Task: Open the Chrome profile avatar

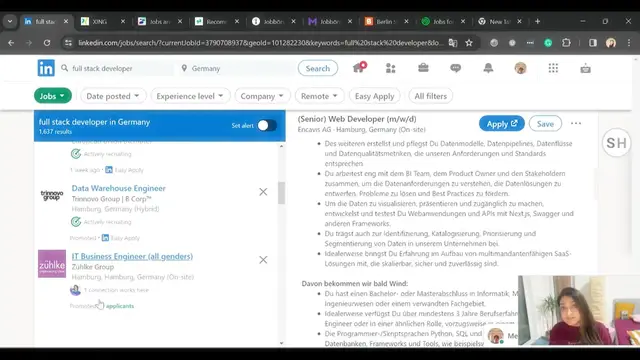Action: point(611,43)
